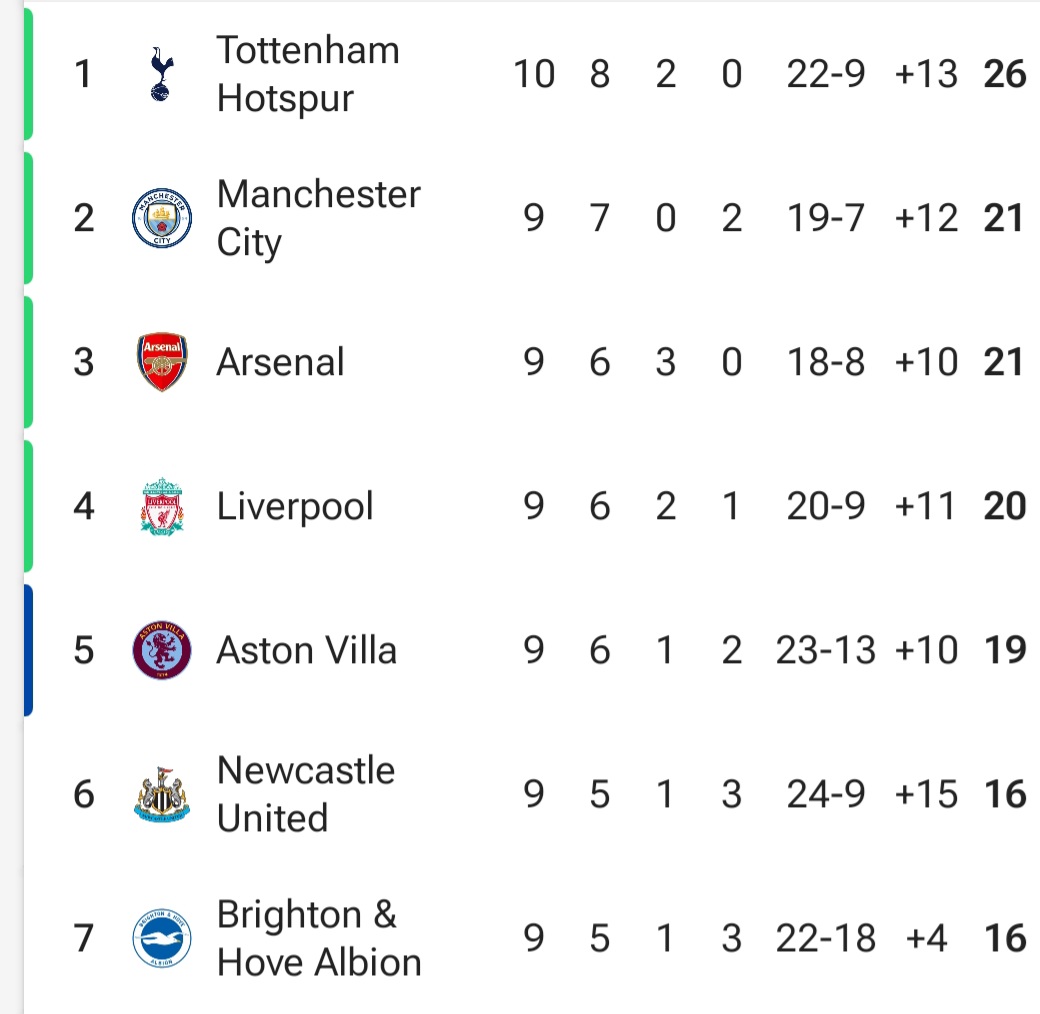
Task: Click the green qualification bar beside Arsenal
Action: click(x=28, y=362)
